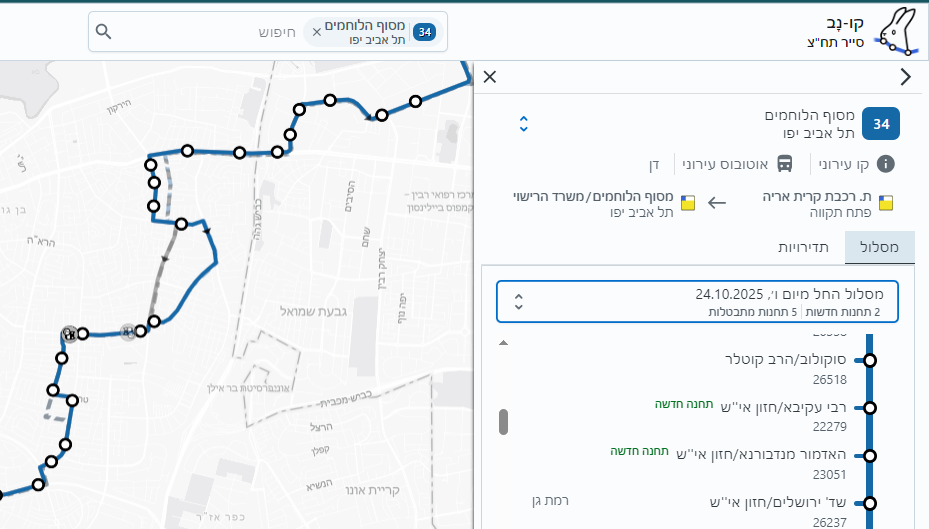Click the scroll-up arrow of the stops list
This screenshot has width=929, height=529.
503,343
